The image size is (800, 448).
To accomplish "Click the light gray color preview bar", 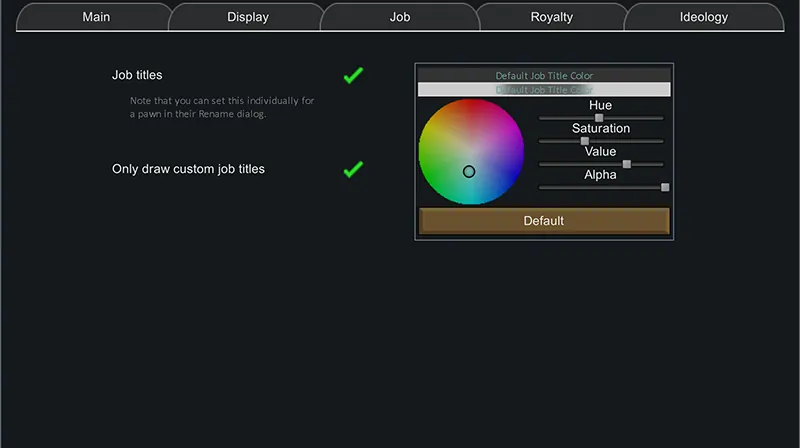I will click(543, 90).
